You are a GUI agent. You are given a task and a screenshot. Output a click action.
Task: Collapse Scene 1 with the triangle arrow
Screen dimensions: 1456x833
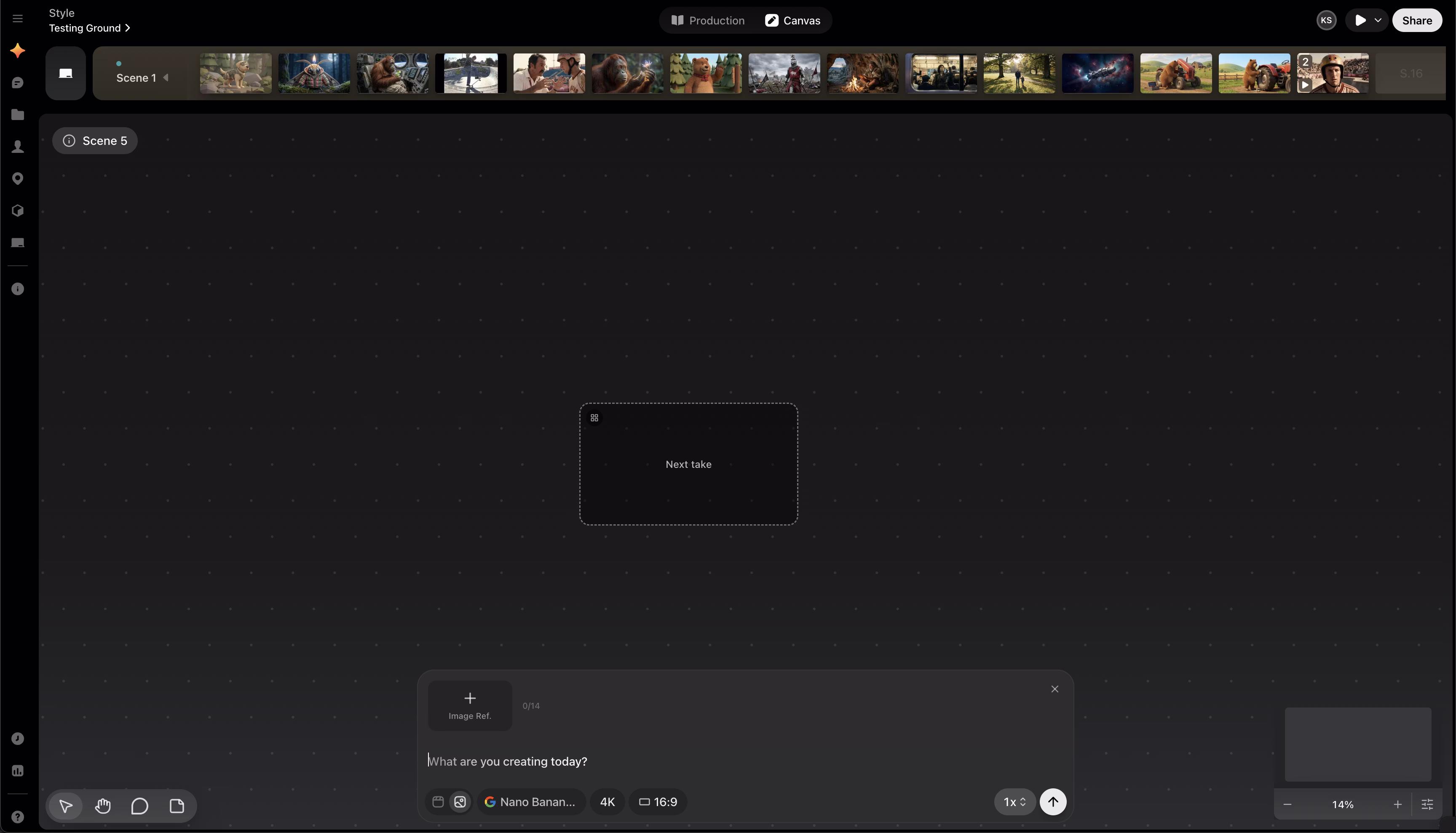(x=166, y=78)
